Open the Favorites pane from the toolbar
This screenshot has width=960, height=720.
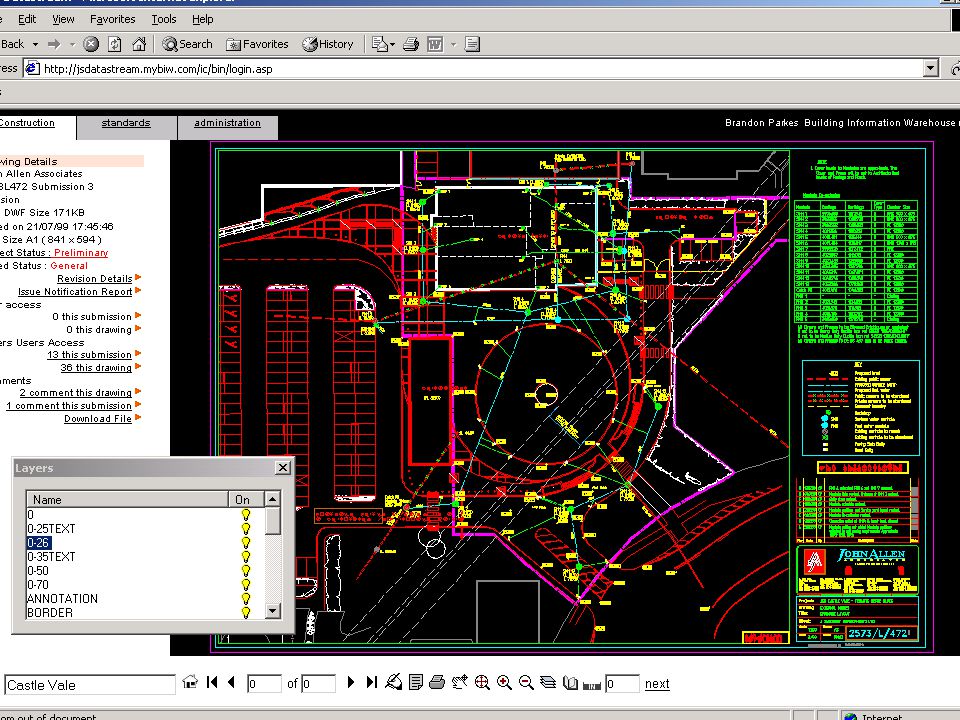(x=257, y=44)
